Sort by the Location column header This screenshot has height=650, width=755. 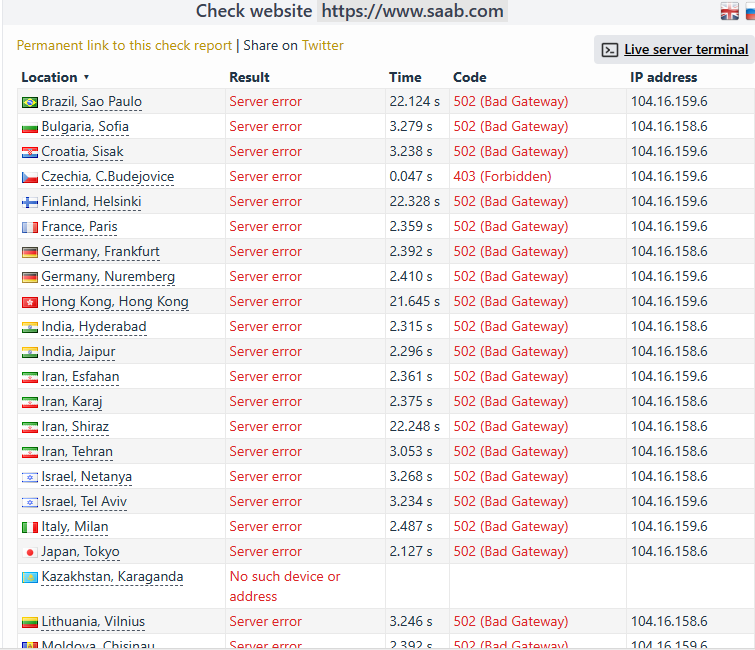(55, 77)
